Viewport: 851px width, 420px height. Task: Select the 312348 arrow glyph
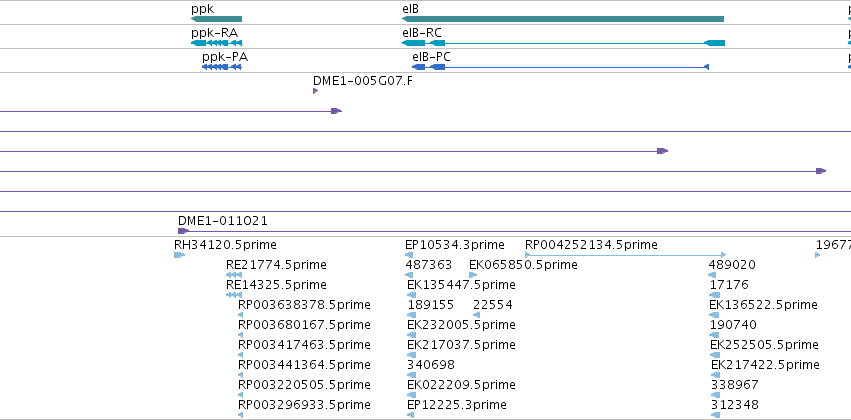point(715,415)
